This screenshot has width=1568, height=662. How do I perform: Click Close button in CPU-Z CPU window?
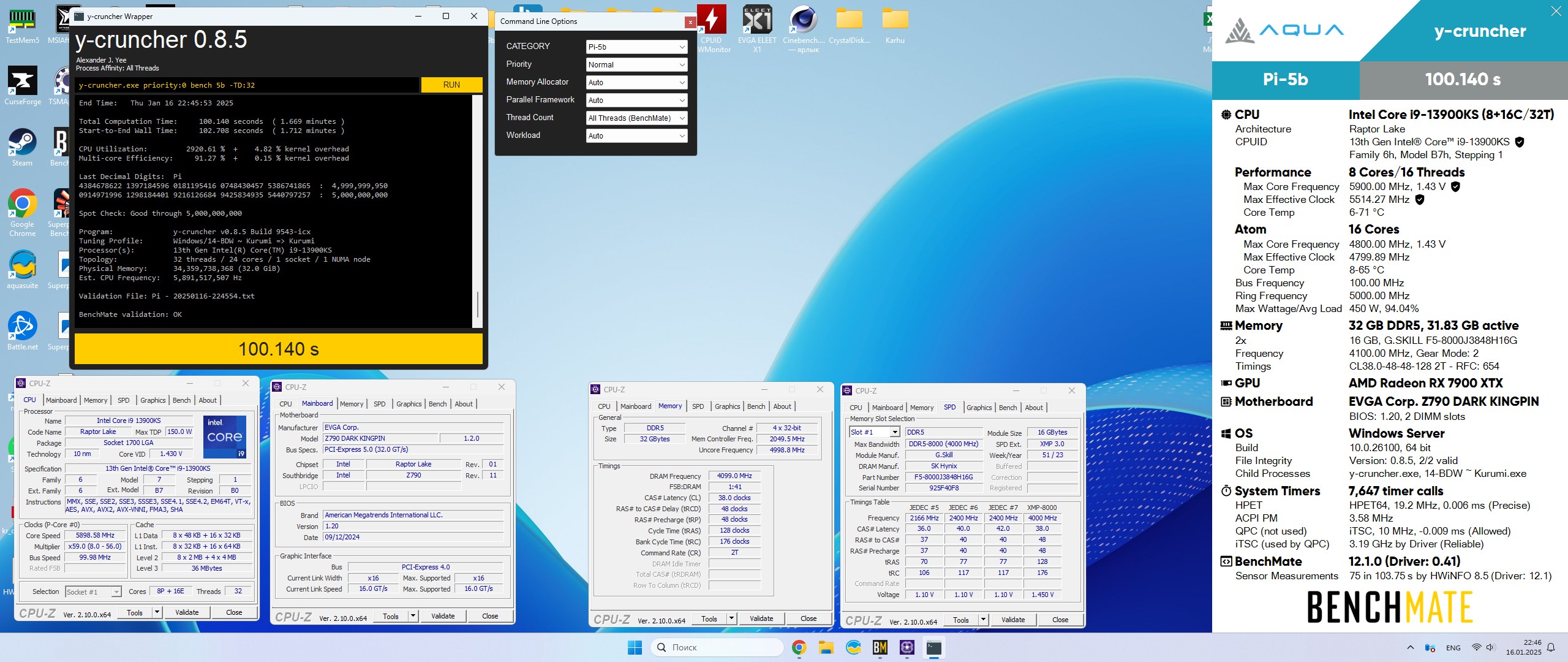click(x=234, y=612)
